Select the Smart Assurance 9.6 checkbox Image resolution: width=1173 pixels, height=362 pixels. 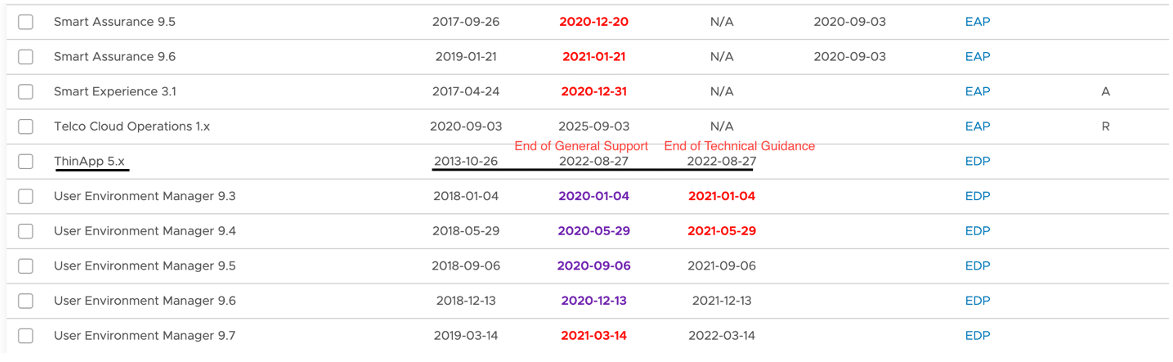(25, 56)
